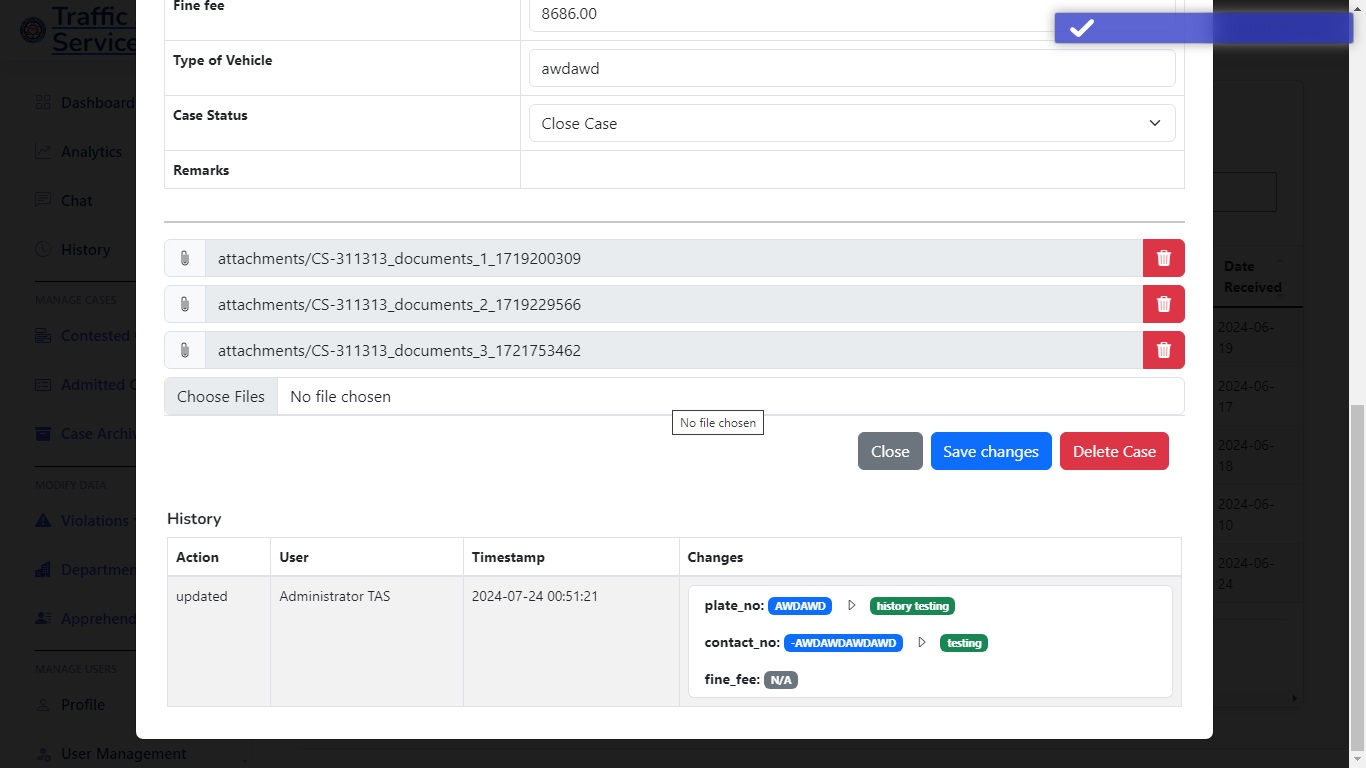Click the arrow between AWDAWD and history testing
Image resolution: width=1366 pixels, height=768 pixels.
tap(852, 606)
